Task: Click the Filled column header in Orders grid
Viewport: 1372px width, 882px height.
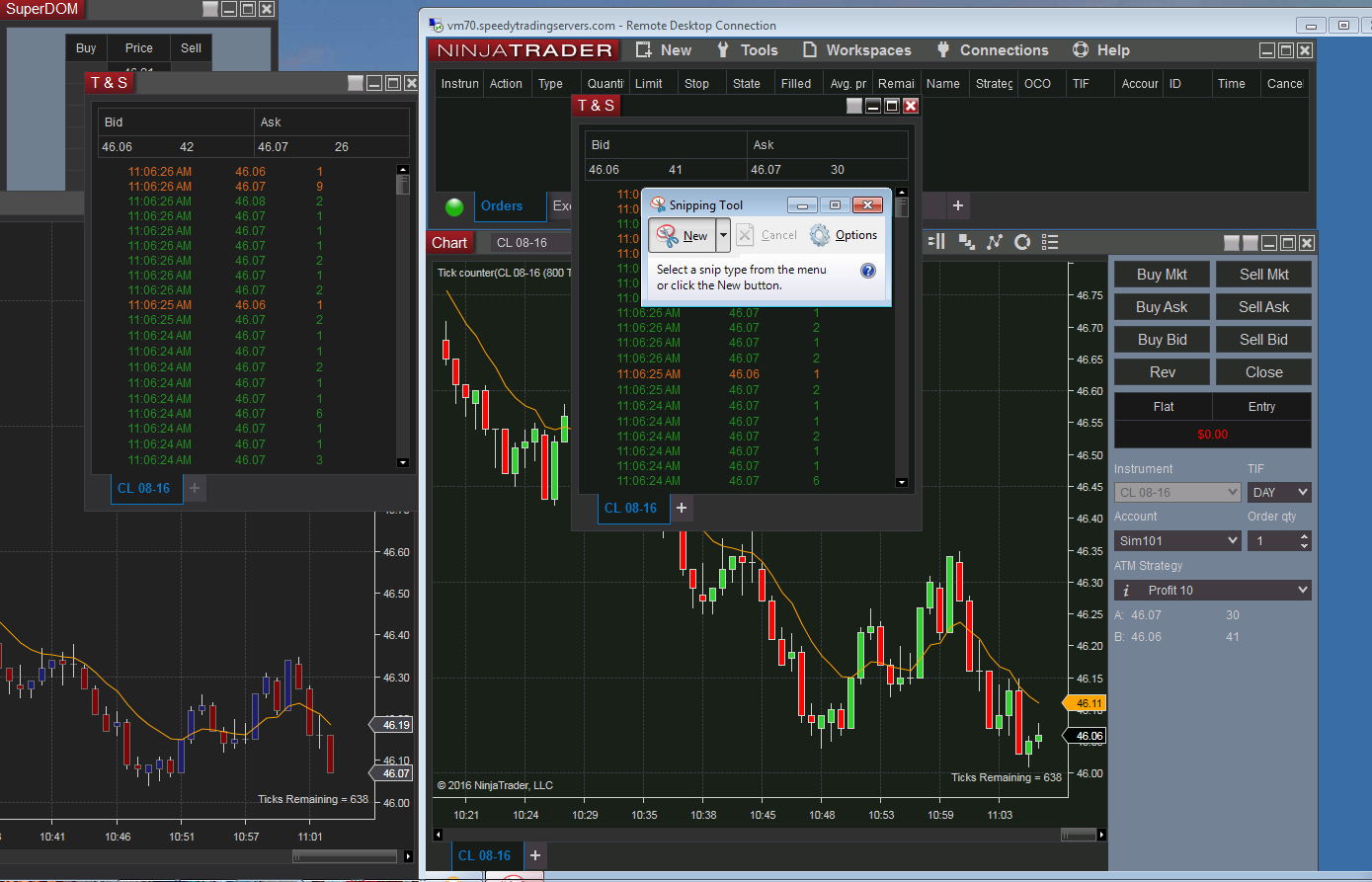Action: point(796,84)
